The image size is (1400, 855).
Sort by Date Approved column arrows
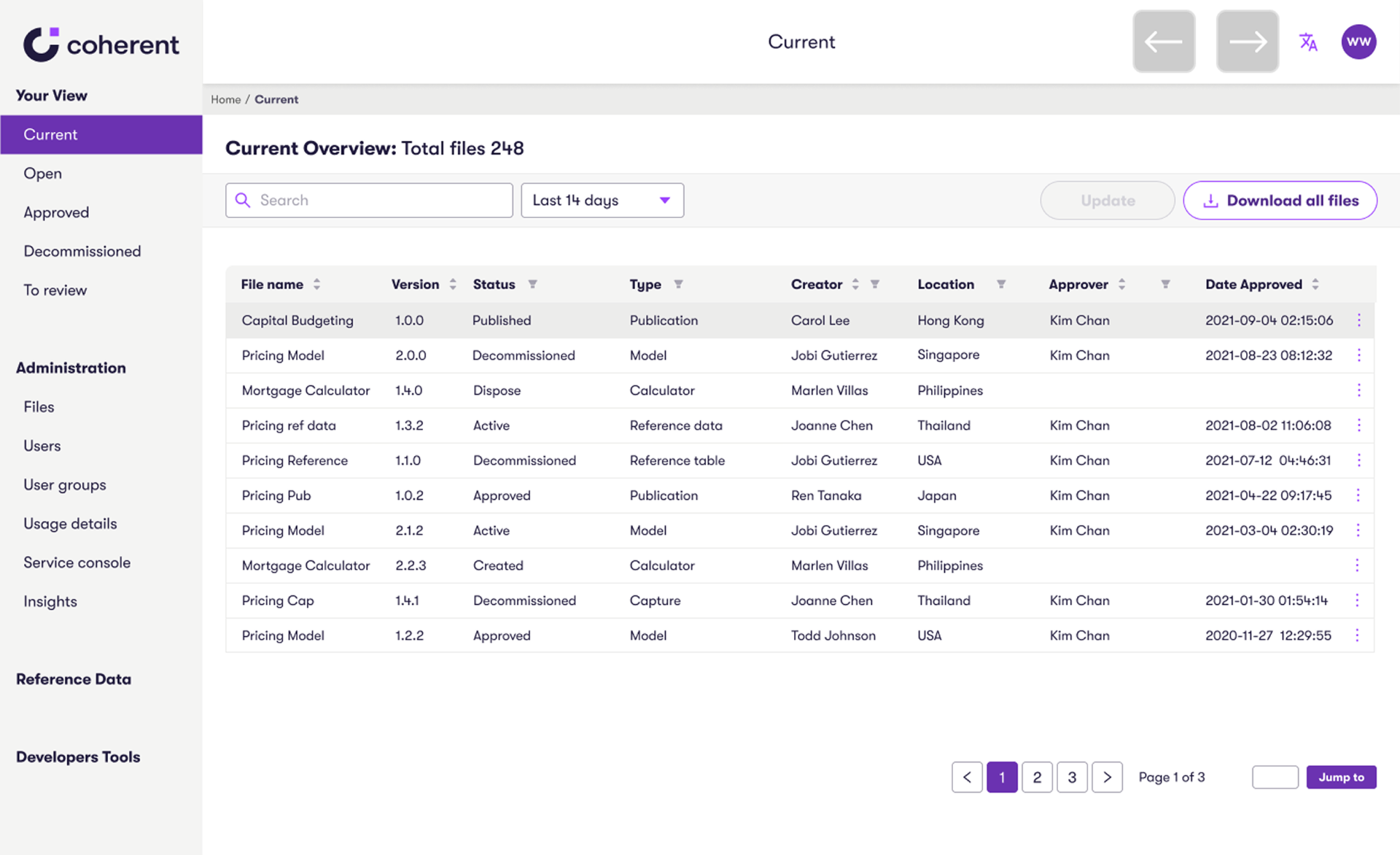point(1315,285)
